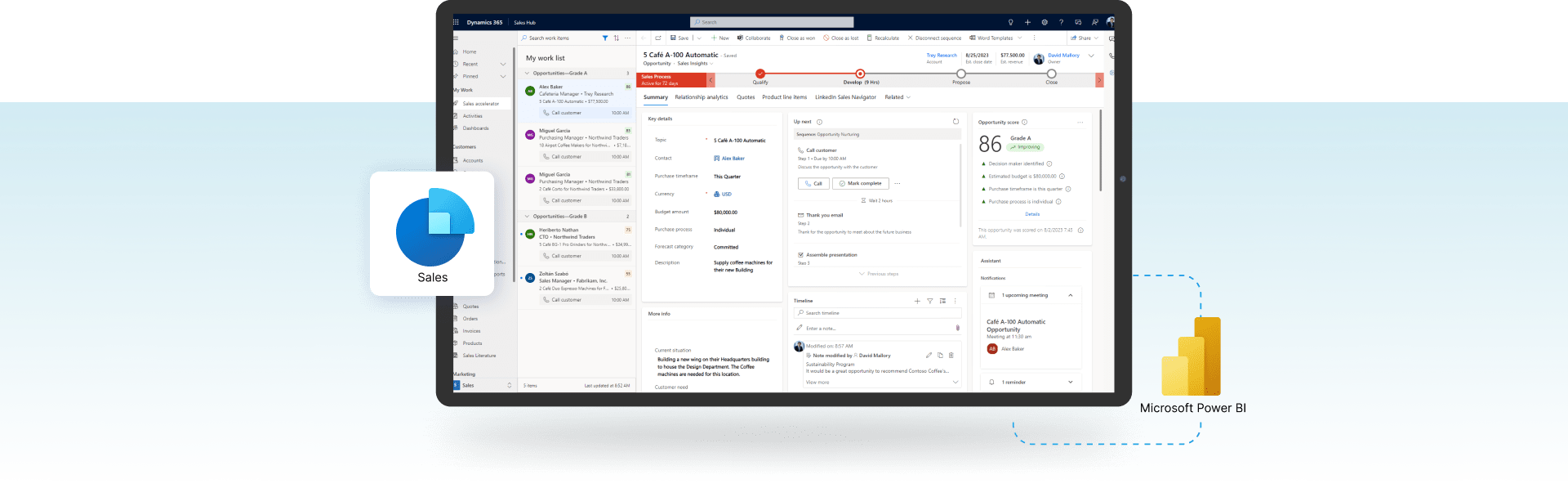Click Mark complete for Call customer step

pyautogui.click(x=861, y=184)
